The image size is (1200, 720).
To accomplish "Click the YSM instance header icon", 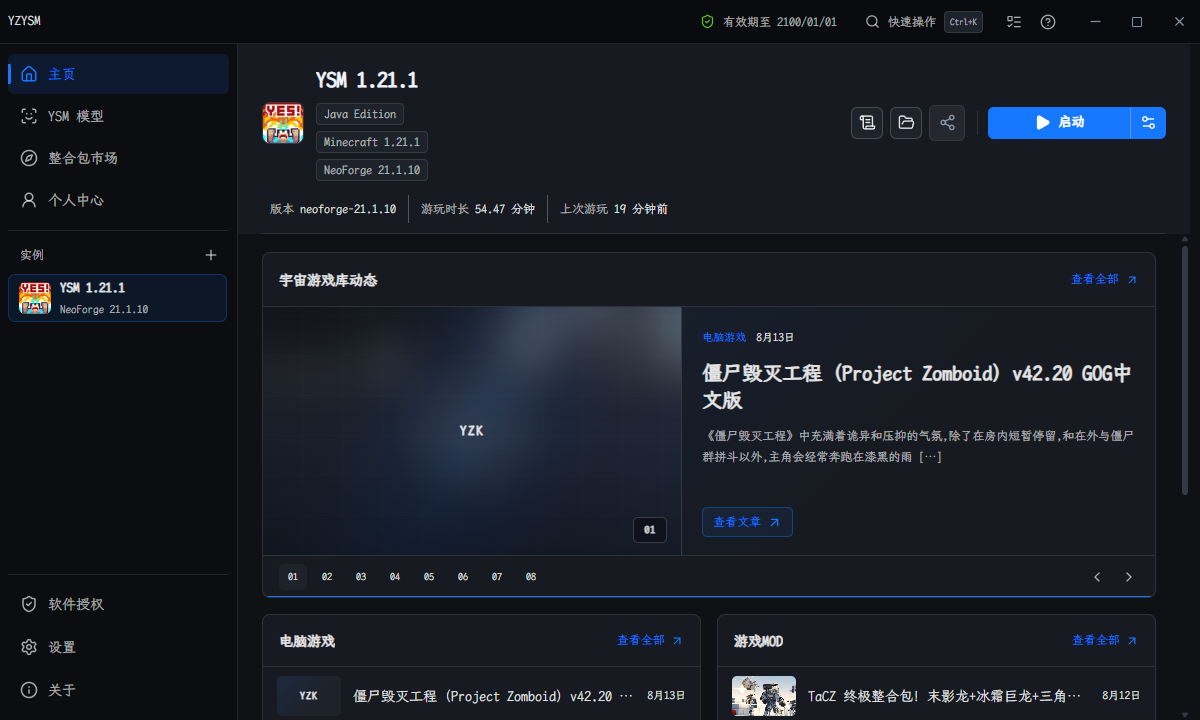I will 283,123.
